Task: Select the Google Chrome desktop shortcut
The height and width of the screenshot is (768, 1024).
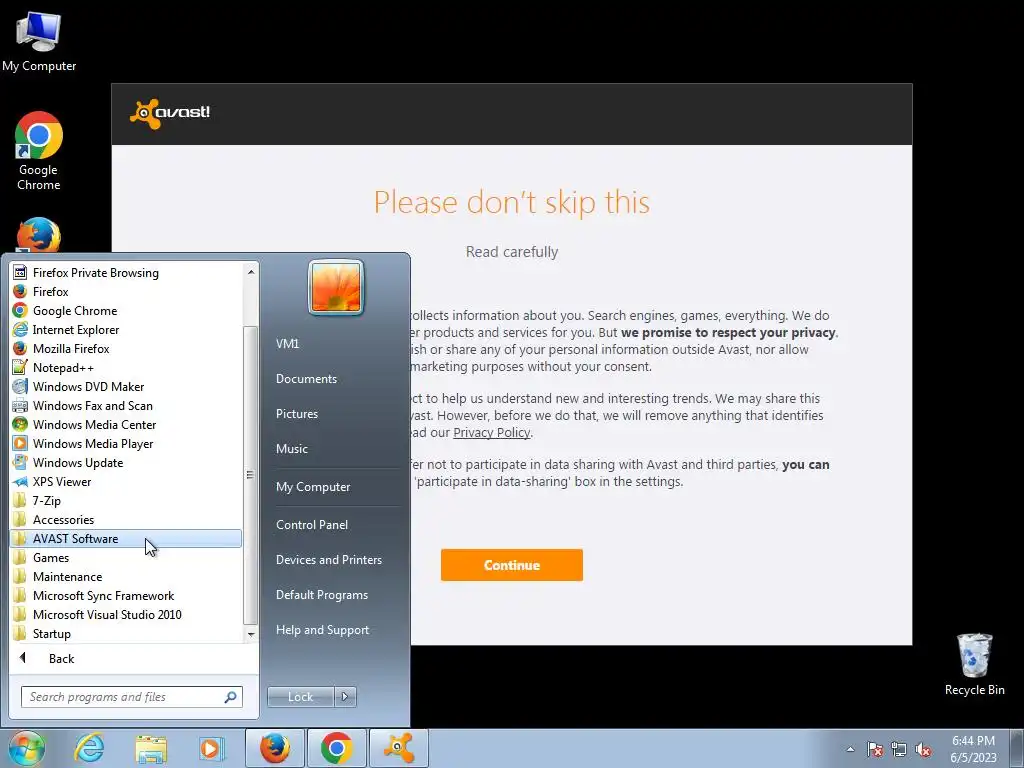Action: pos(39,151)
